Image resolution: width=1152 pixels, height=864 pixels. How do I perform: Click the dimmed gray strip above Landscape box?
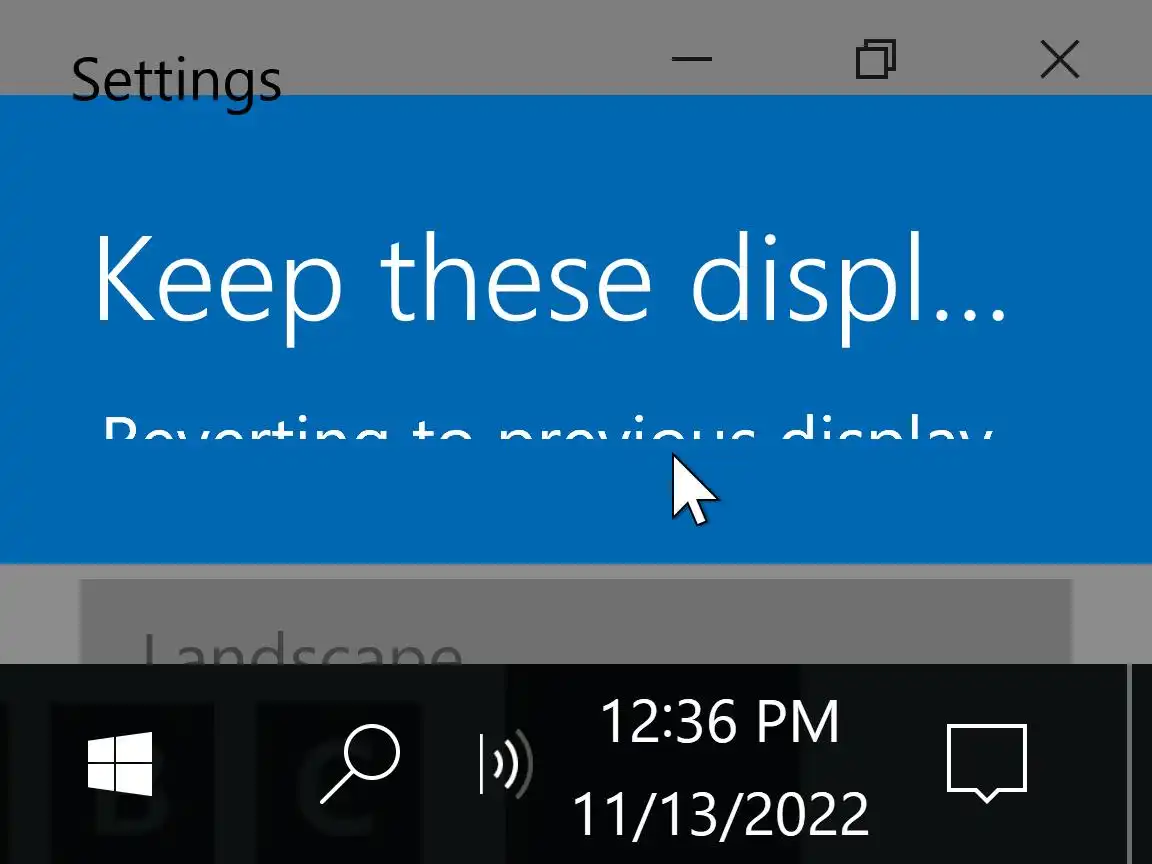(575, 571)
